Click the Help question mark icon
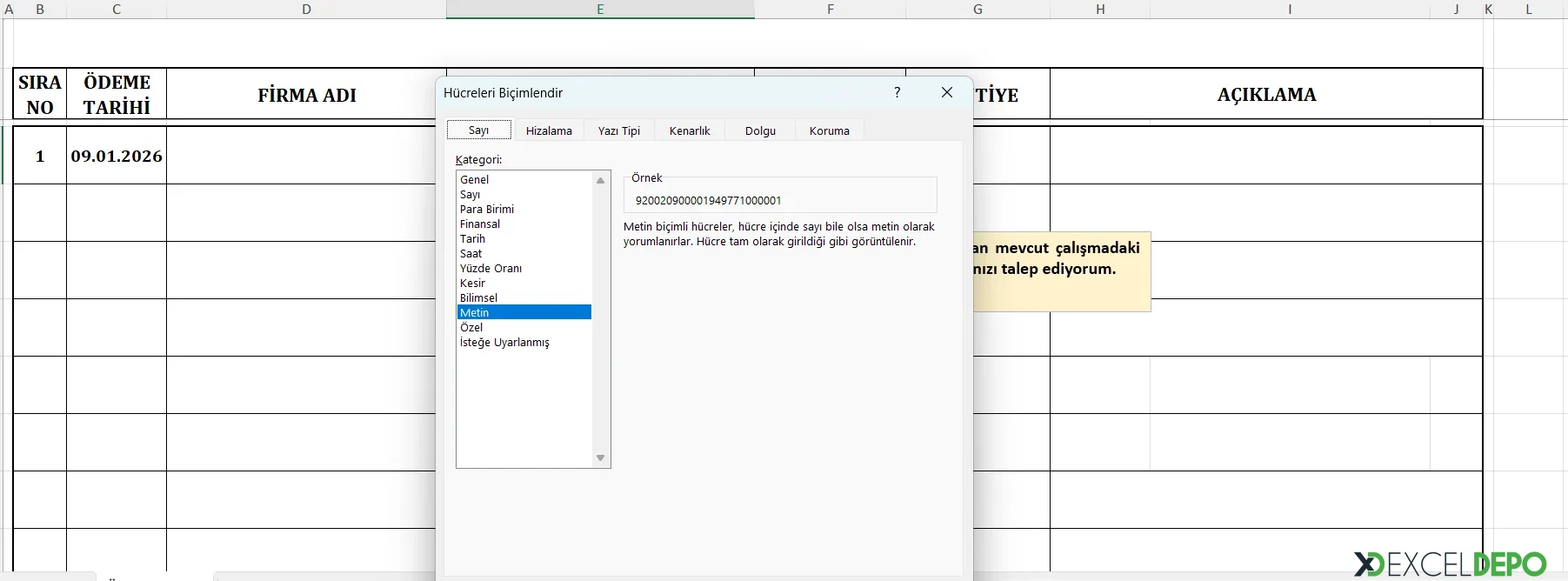1568x581 pixels. (897, 92)
